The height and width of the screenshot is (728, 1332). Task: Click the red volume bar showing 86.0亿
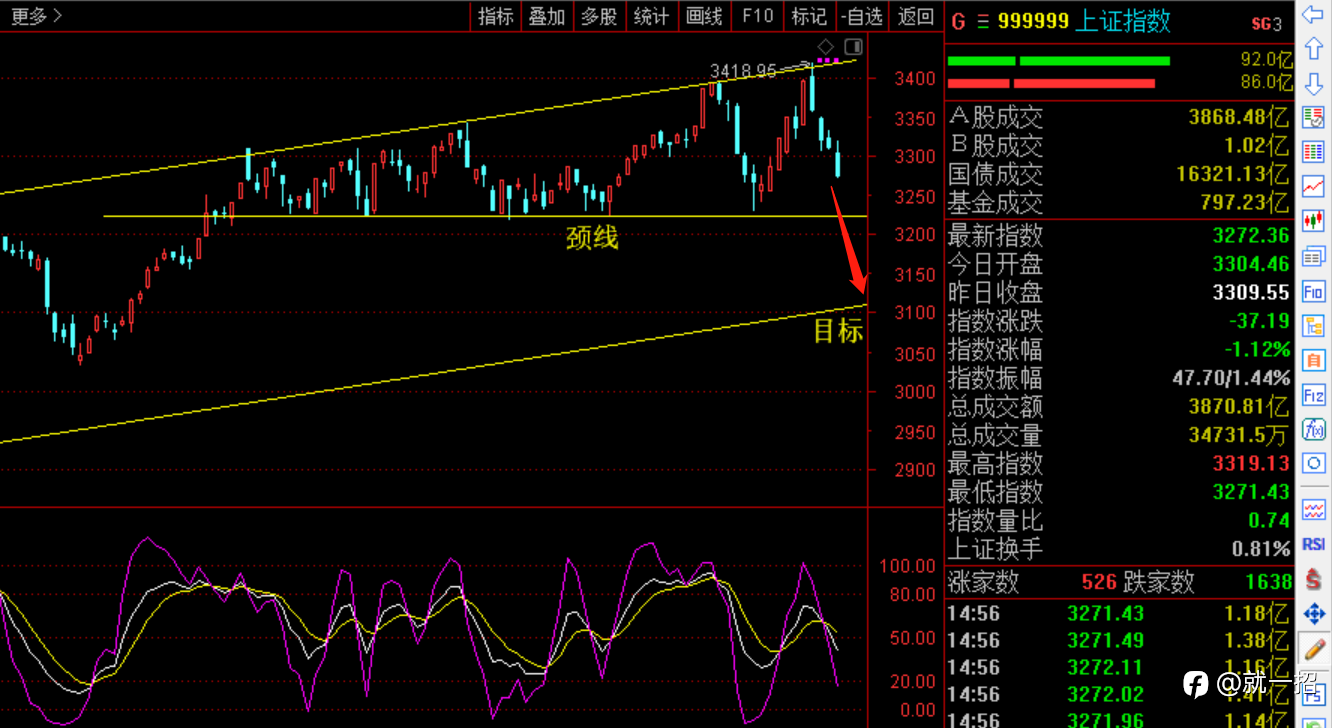pyautogui.click(x=1051, y=83)
